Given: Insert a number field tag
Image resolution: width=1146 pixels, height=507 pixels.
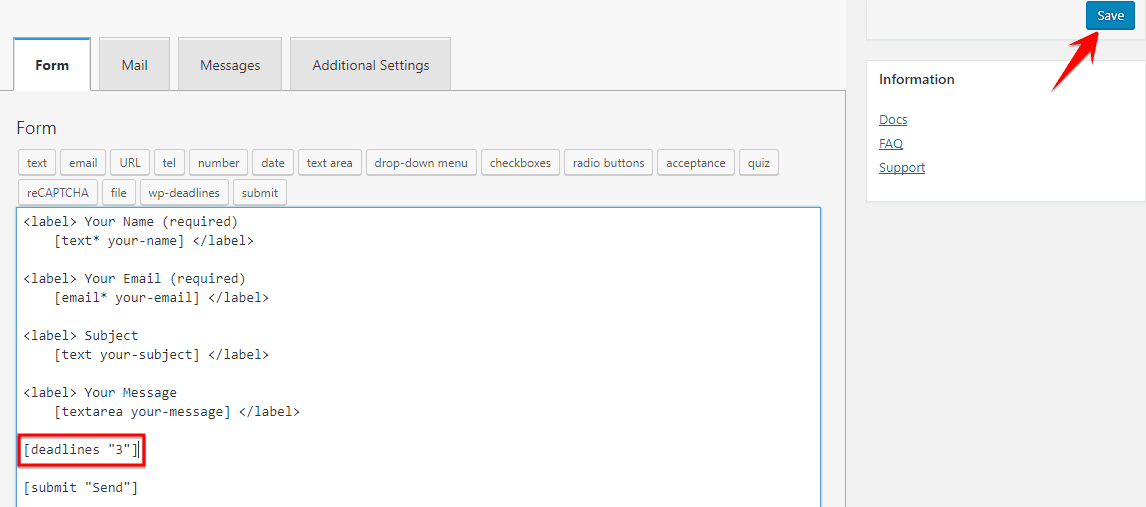Looking at the screenshot, I should pyautogui.click(x=218, y=163).
